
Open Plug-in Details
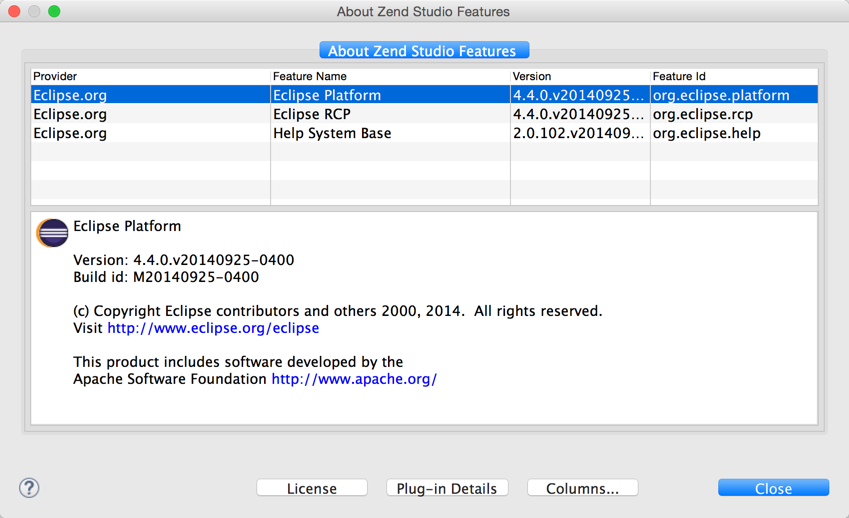(447, 488)
